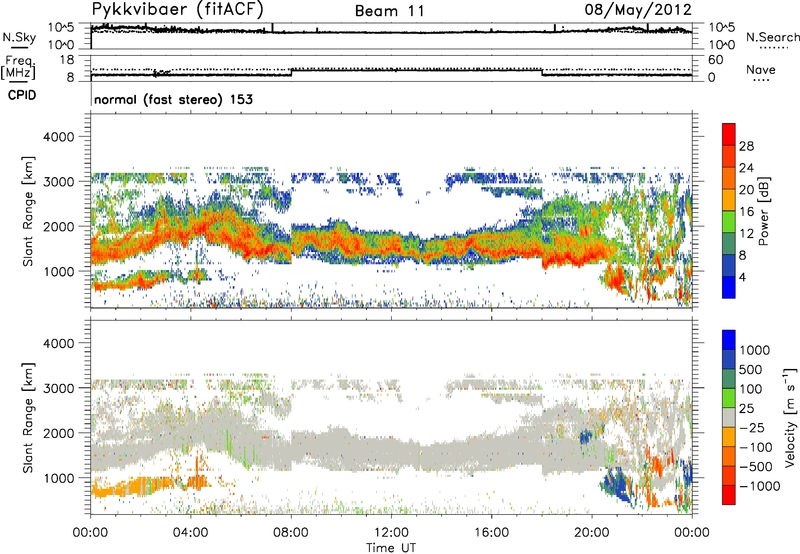Click the normal (fast stereo) 153 text
This screenshot has height=554, width=800.
(x=173, y=99)
